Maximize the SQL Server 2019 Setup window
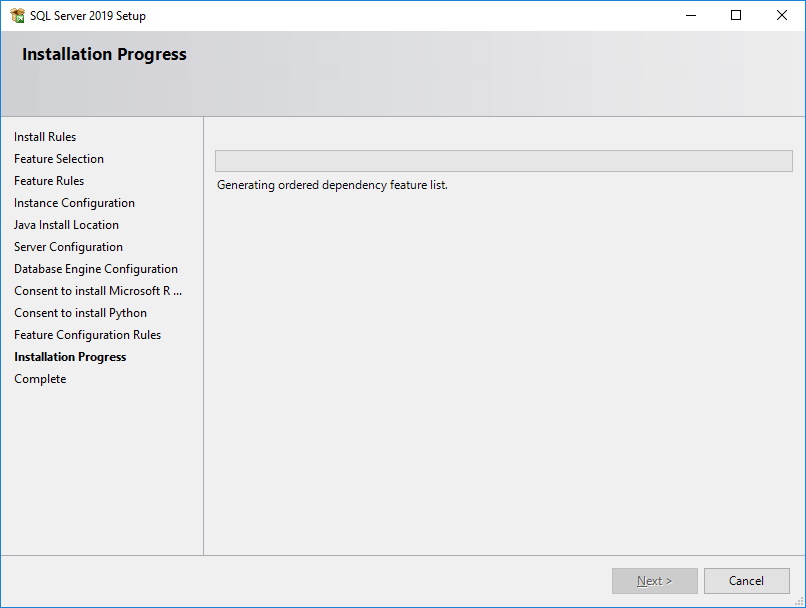This screenshot has height=608, width=806. pyautogui.click(x=736, y=15)
